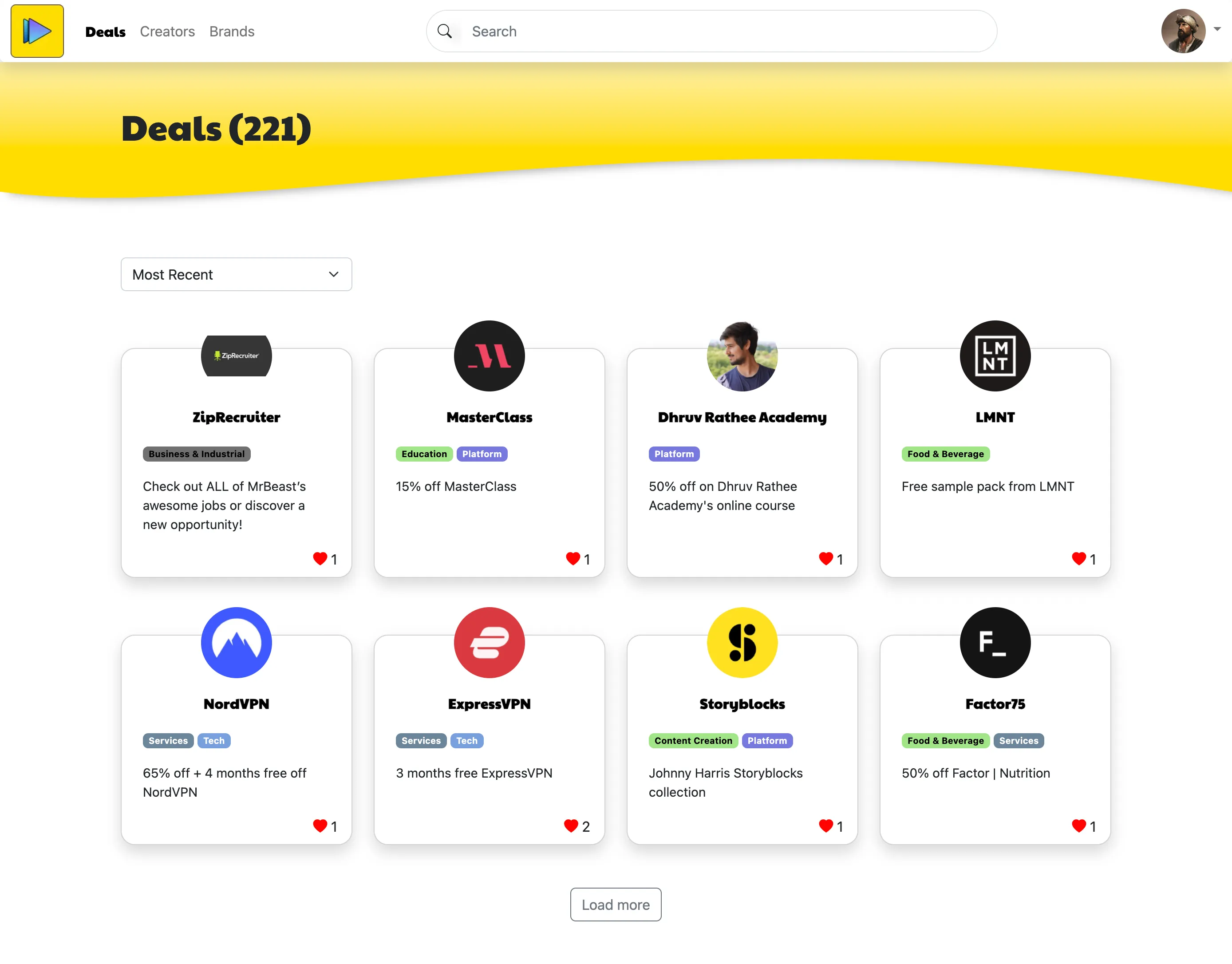This screenshot has width=1232, height=964.
Task: Click the magnifying glass search icon
Action: click(x=445, y=32)
